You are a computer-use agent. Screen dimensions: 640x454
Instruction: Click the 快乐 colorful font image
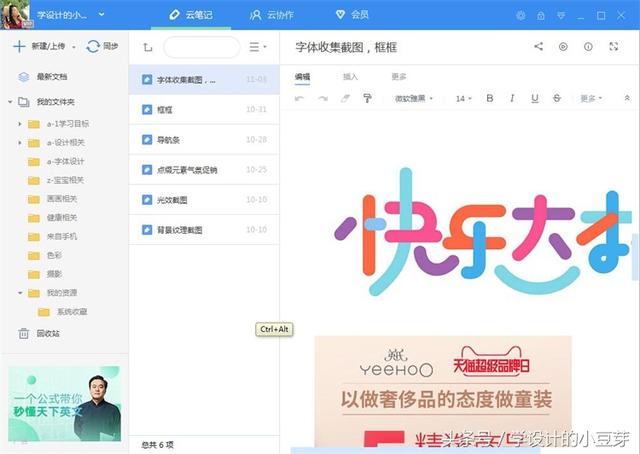click(x=482, y=232)
